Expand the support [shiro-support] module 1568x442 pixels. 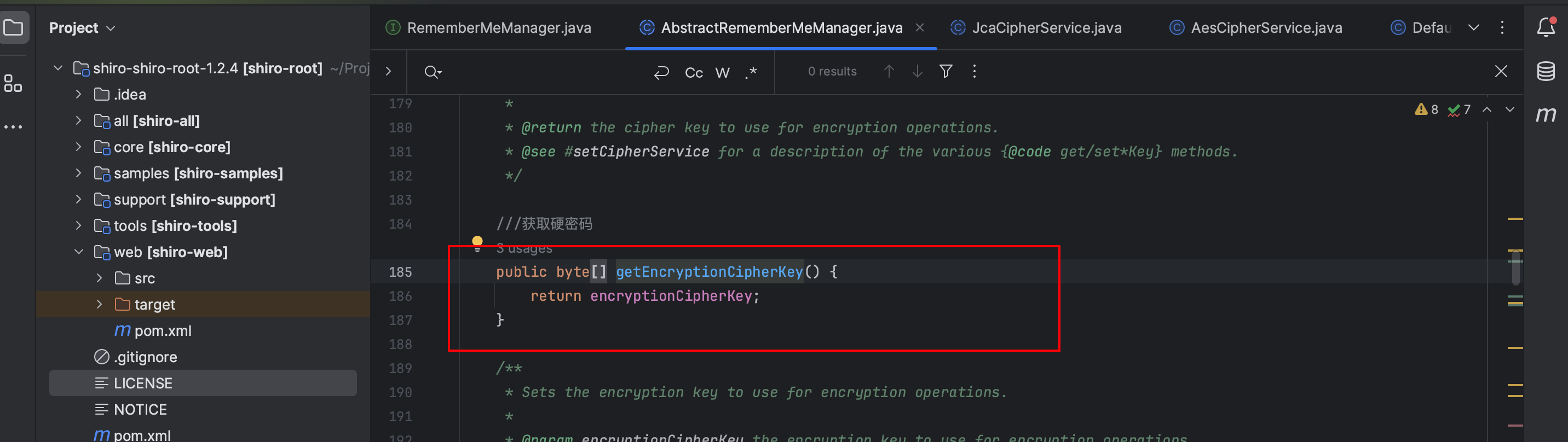(x=78, y=199)
